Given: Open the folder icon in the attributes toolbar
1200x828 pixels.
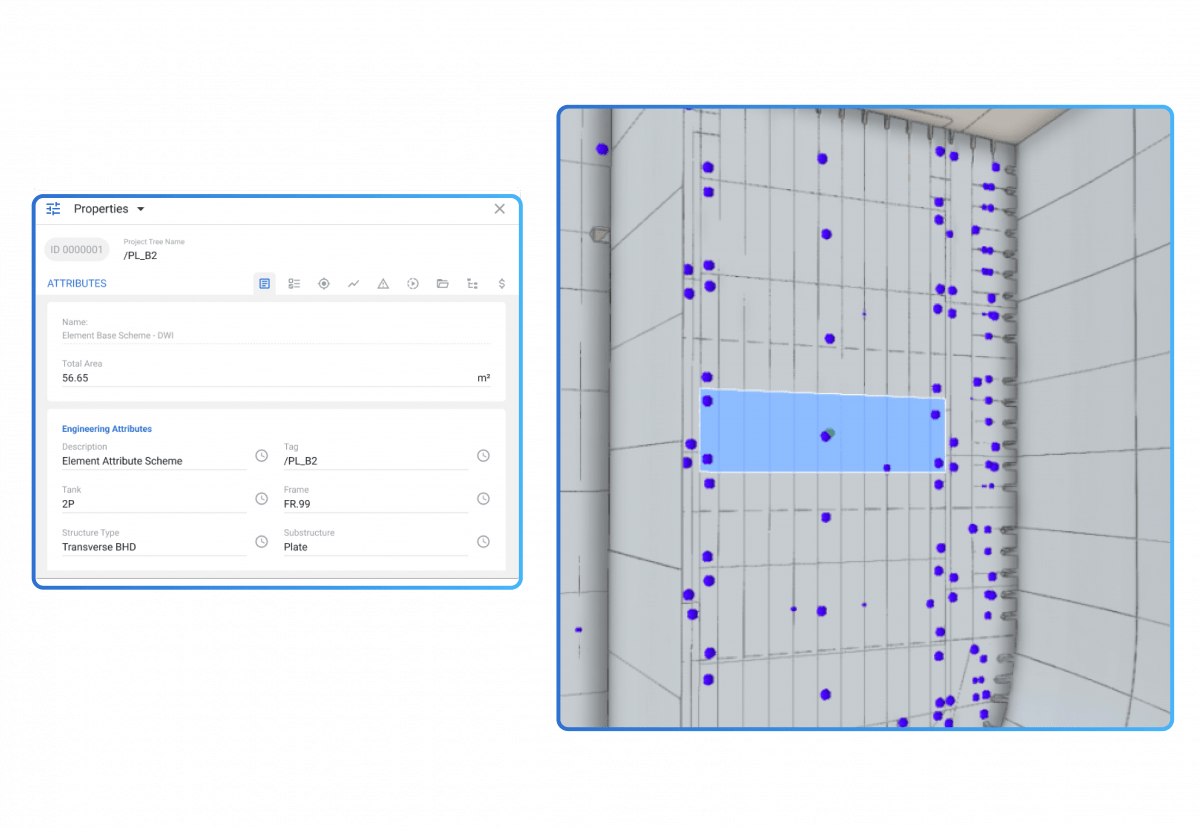Looking at the screenshot, I should 443,283.
